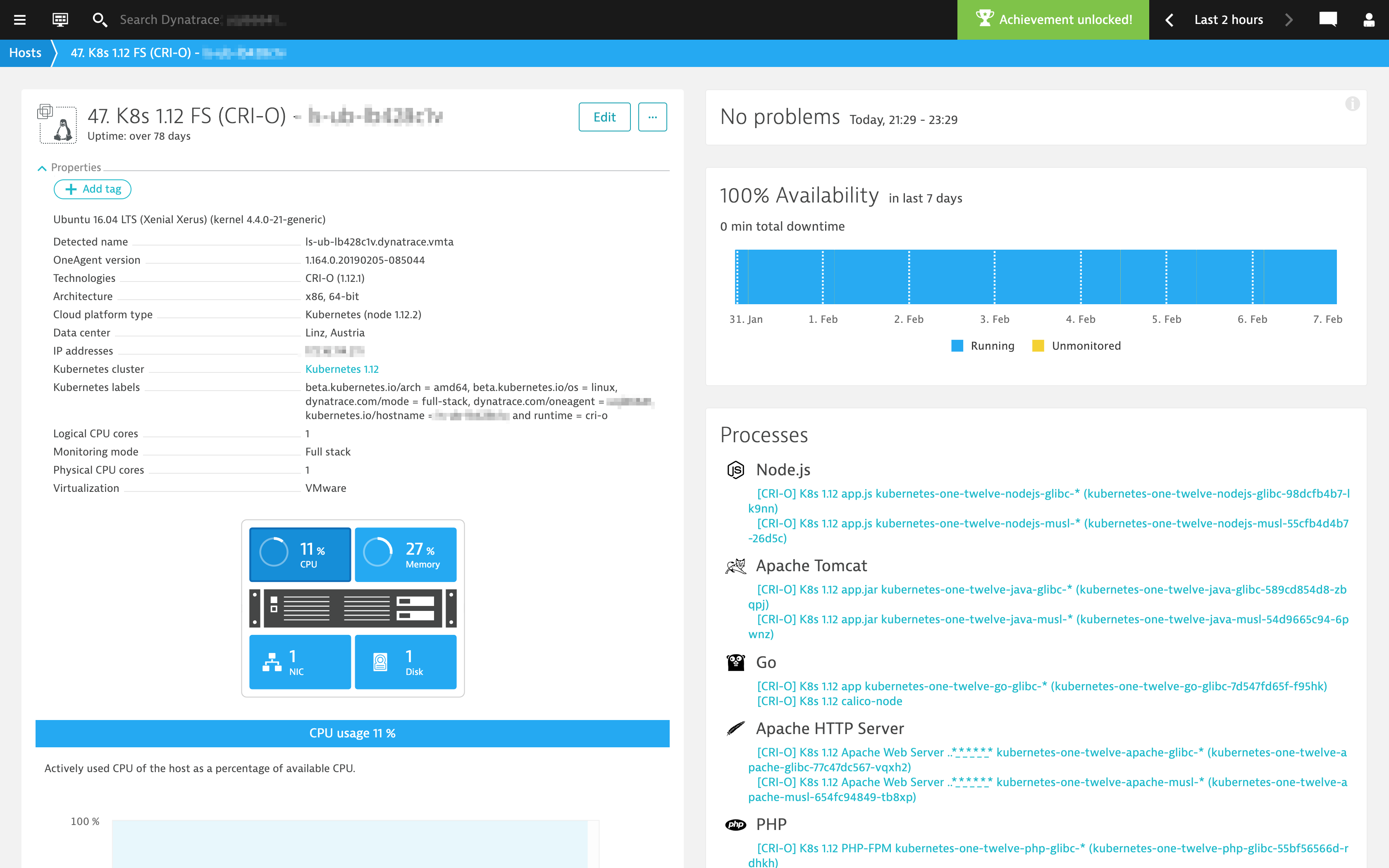Image resolution: width=1389 pixels, height=868 pixels.
Task: Click OneAgent version 1.164.0.20190205-085044 value
Action: (x=365, y=260)
